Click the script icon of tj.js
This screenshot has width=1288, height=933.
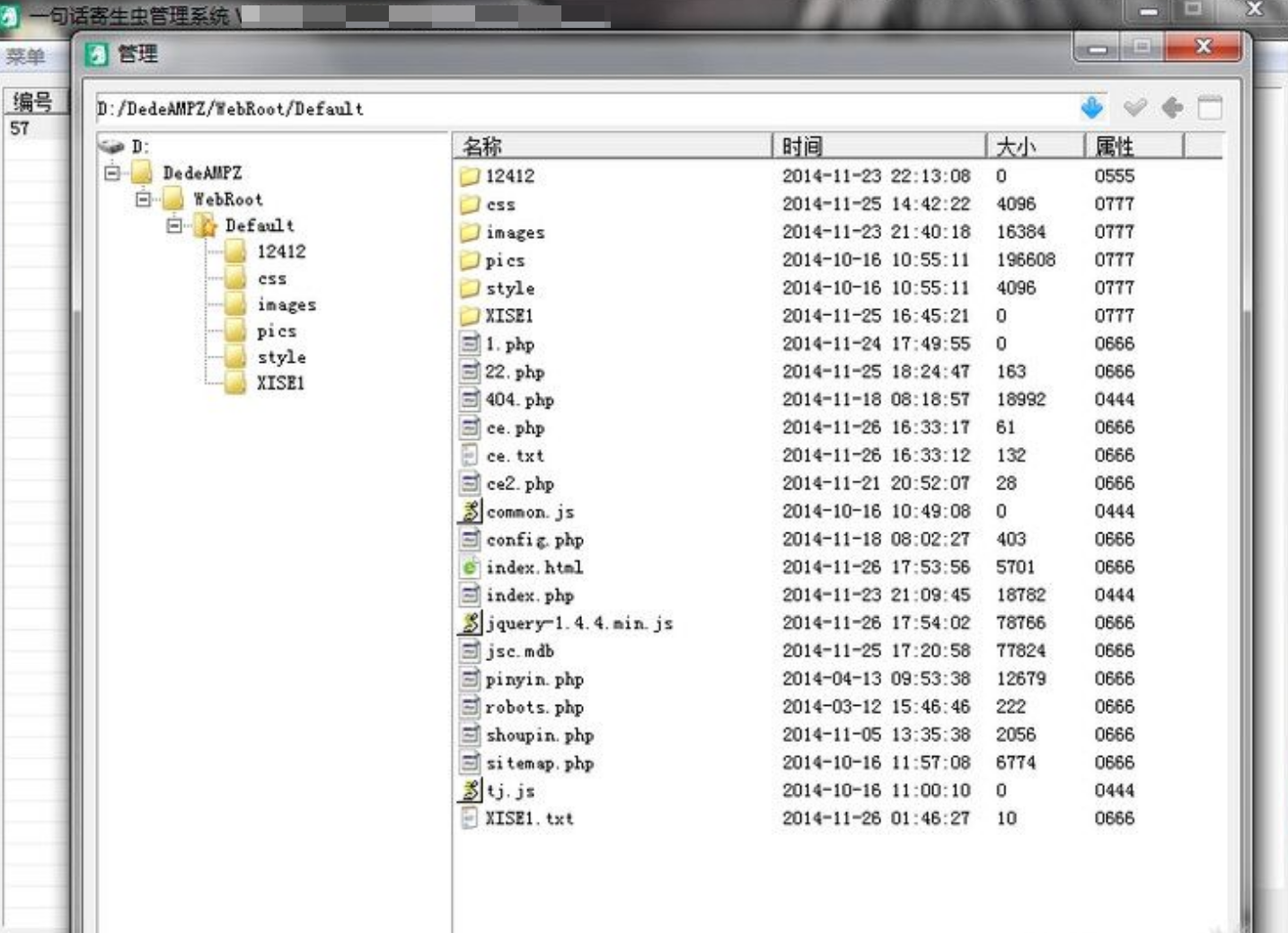(x=470, y=790)
